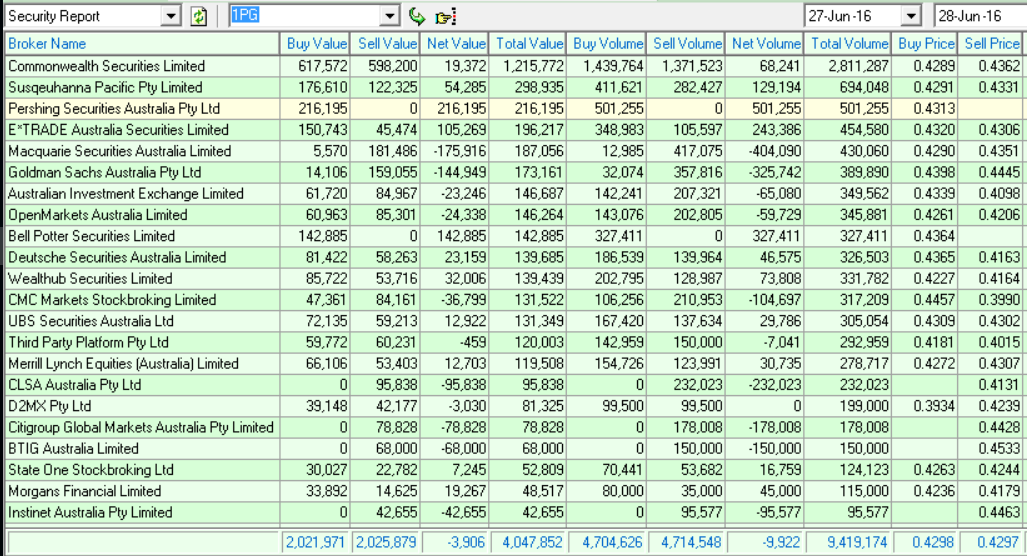Viewport: 1027px width, 556px height.
Task: Sort by Total Volume column header
Action: pos(848,44)
